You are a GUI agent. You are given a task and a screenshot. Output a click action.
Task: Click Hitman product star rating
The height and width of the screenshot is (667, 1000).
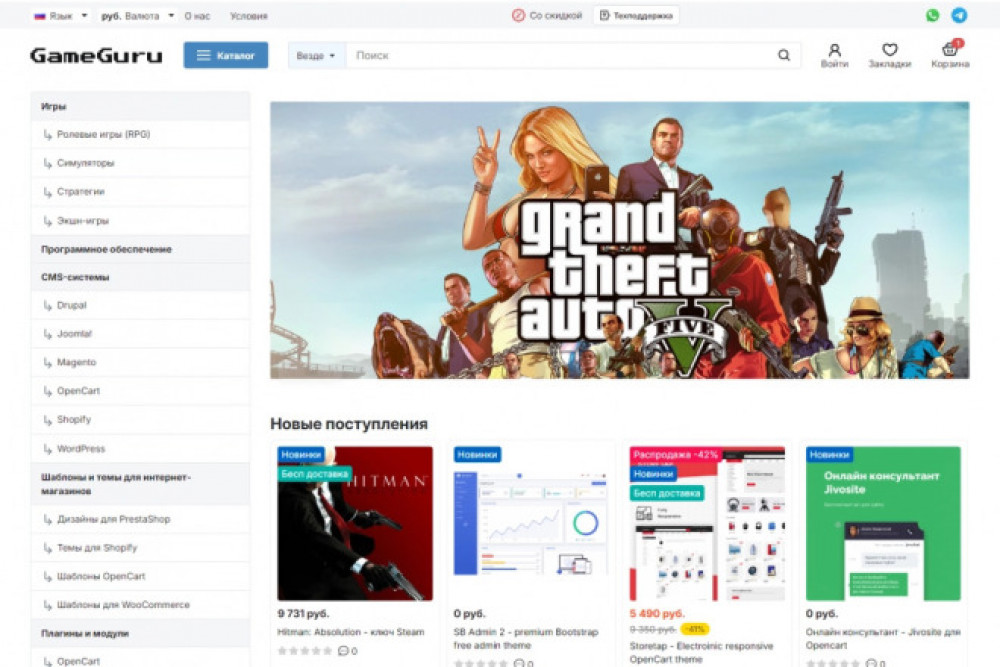[305, 651]
